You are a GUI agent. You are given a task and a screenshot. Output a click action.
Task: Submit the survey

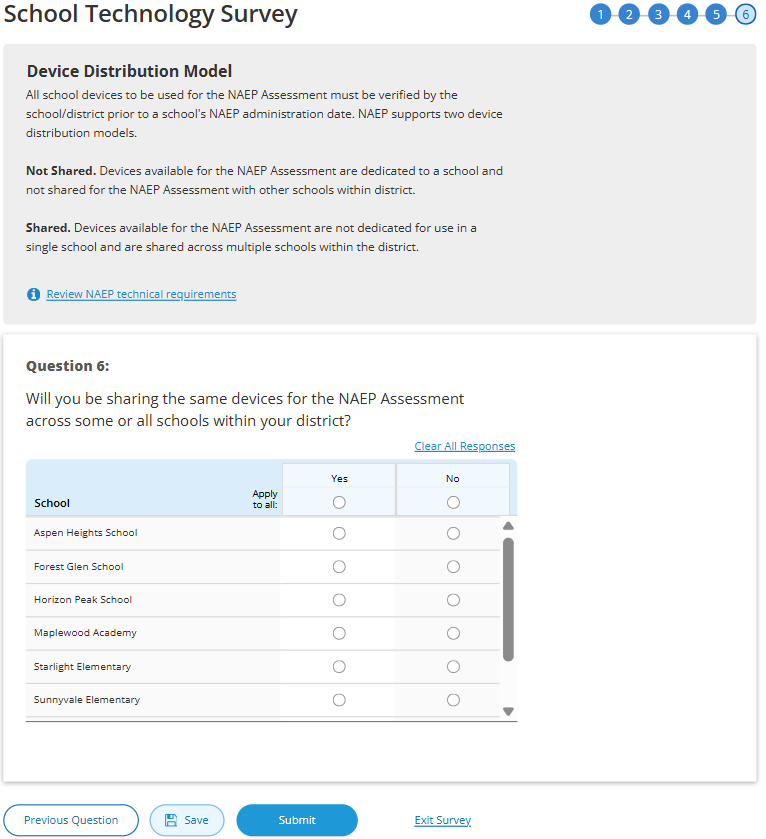(297, 820)
